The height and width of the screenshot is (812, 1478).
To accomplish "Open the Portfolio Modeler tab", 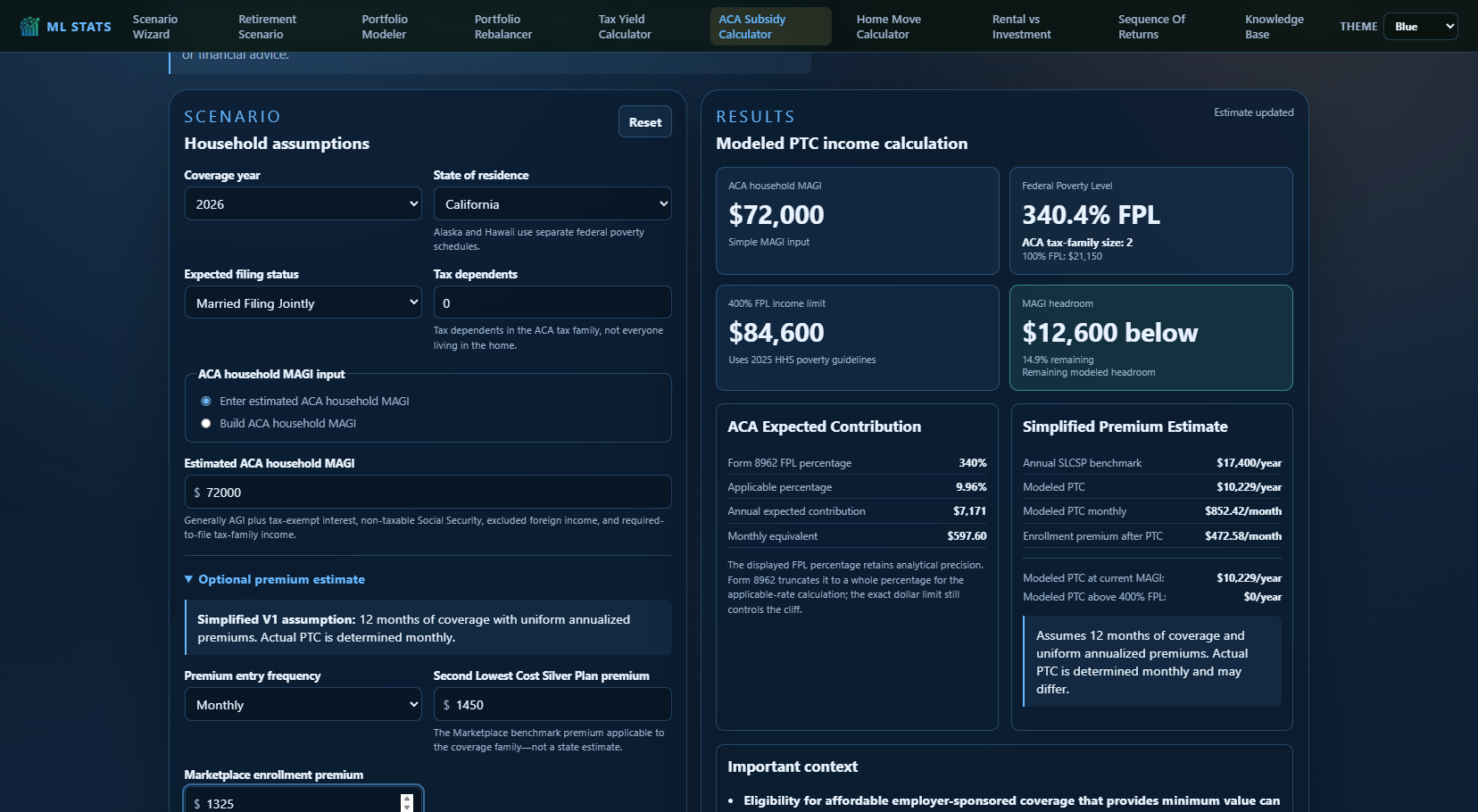I will coord(385,27).
